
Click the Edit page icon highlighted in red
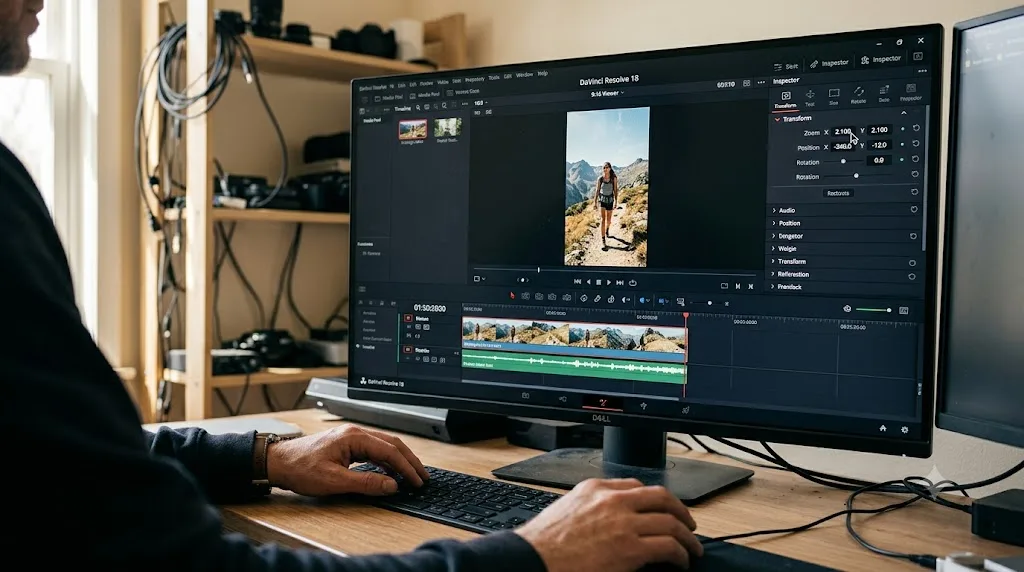[x=602, y=404]
